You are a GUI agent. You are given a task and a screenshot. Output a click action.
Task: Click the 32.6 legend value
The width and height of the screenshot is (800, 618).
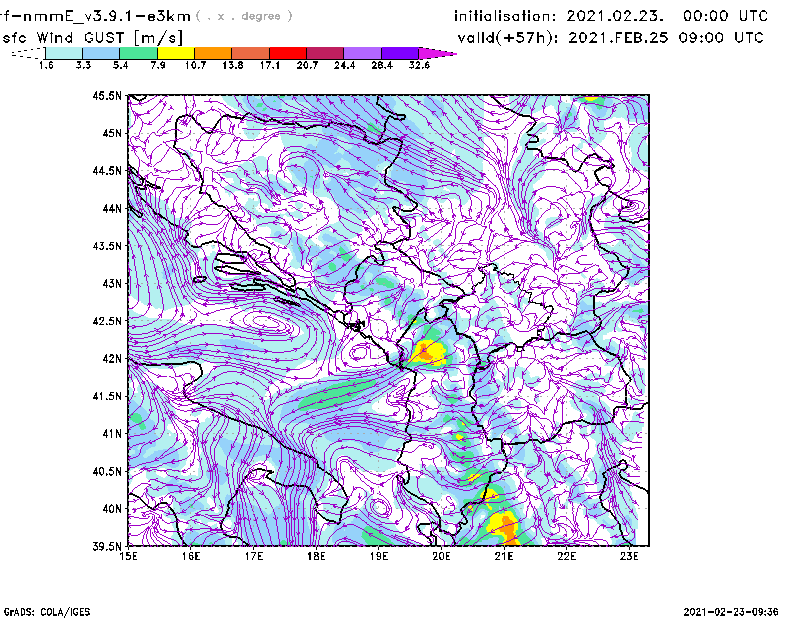[x=419, y=65]
